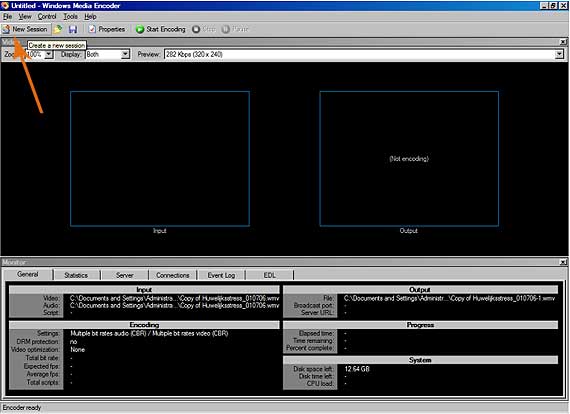
Task: Open the Control menu
Action: [47, 16]
